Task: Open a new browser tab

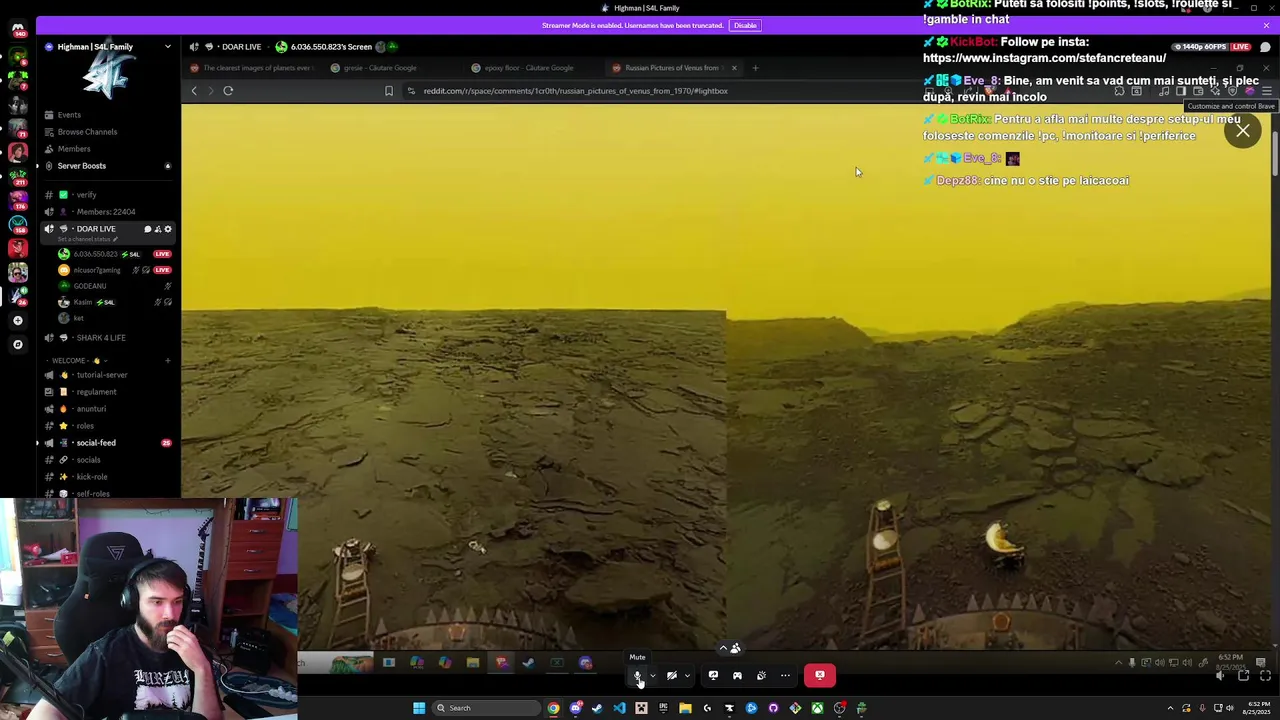Action: pos(755,68)
